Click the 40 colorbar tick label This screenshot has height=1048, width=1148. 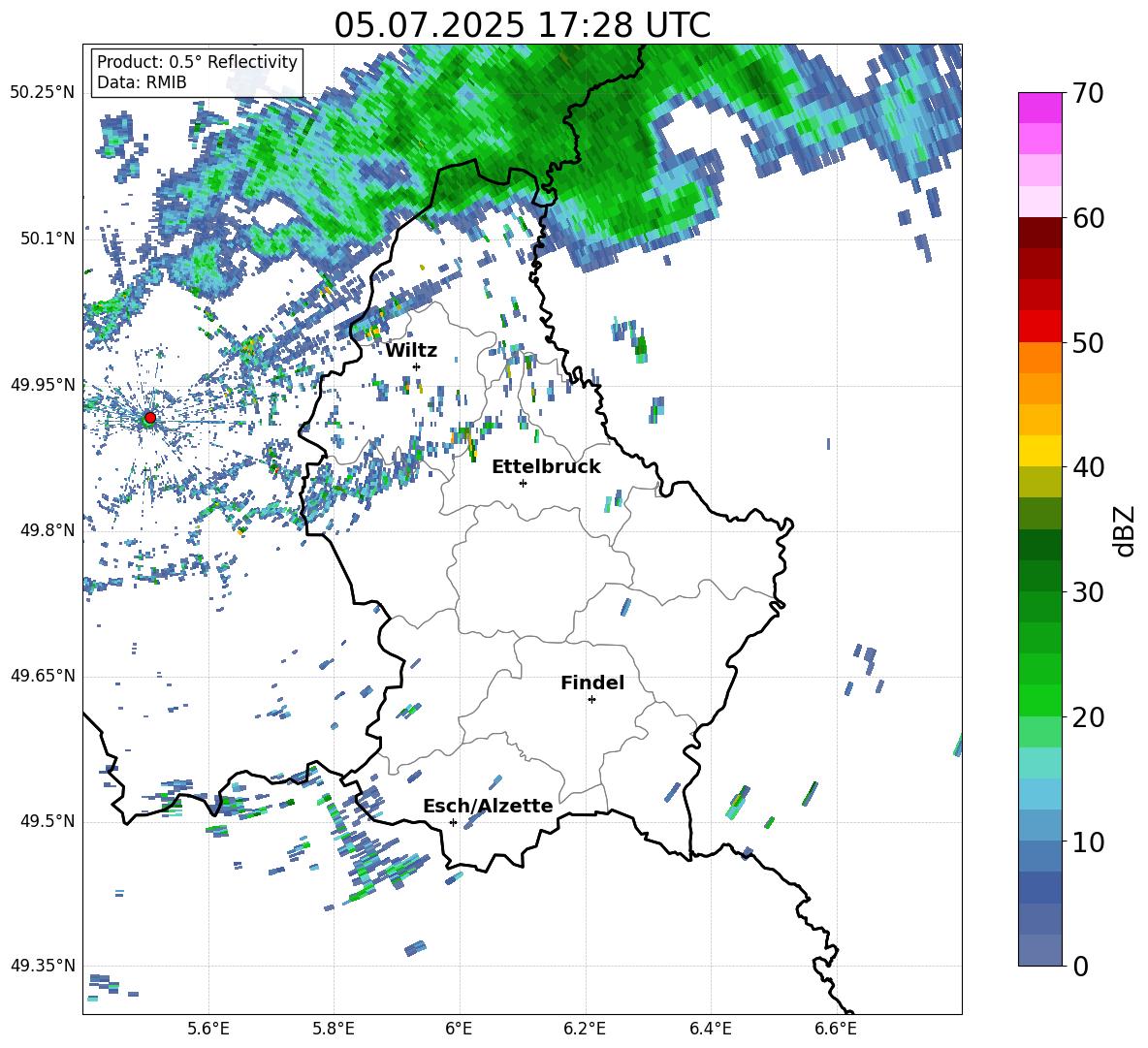(x=1088, y=467)
